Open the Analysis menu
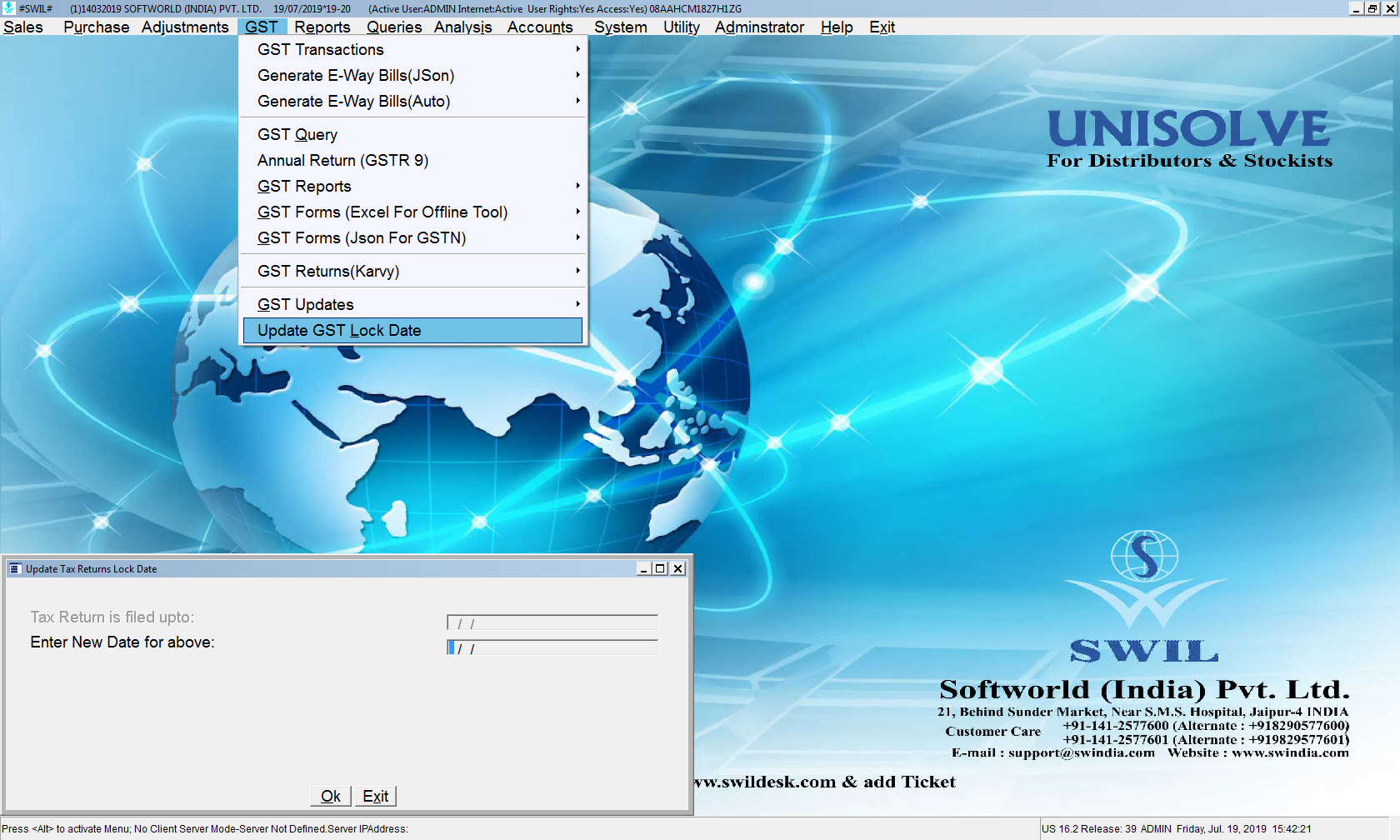The width and height of the screenshot is (1400, 840). point(462,27)
